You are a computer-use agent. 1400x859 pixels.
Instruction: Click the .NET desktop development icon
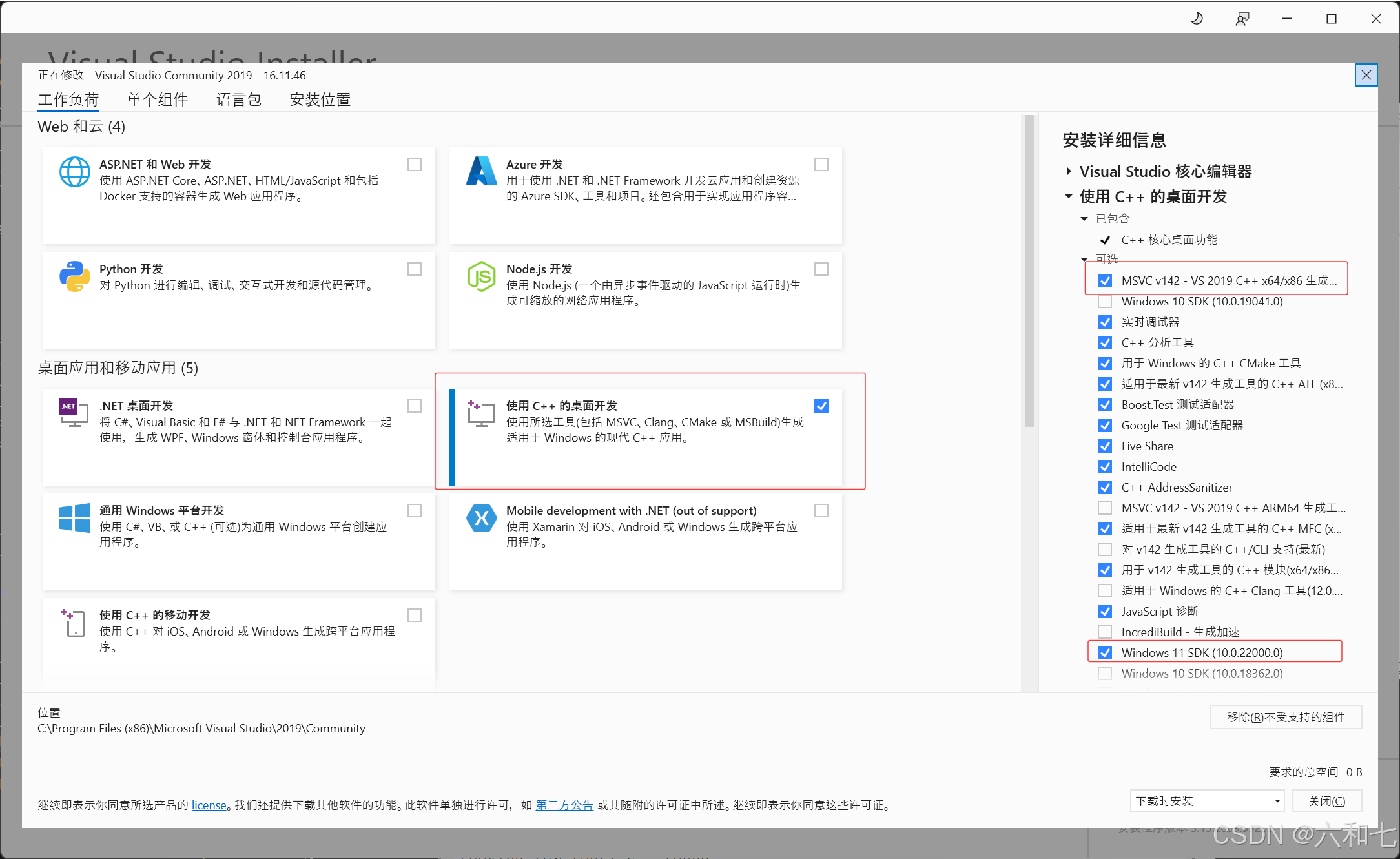tap(74, 413)
